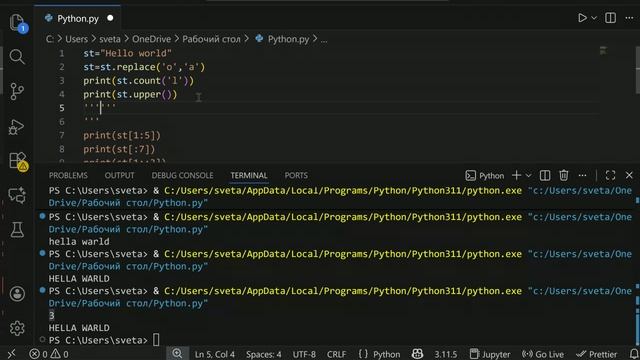Open Copilot status icon
Screen dimensions: 640x360
pos(417,353)
